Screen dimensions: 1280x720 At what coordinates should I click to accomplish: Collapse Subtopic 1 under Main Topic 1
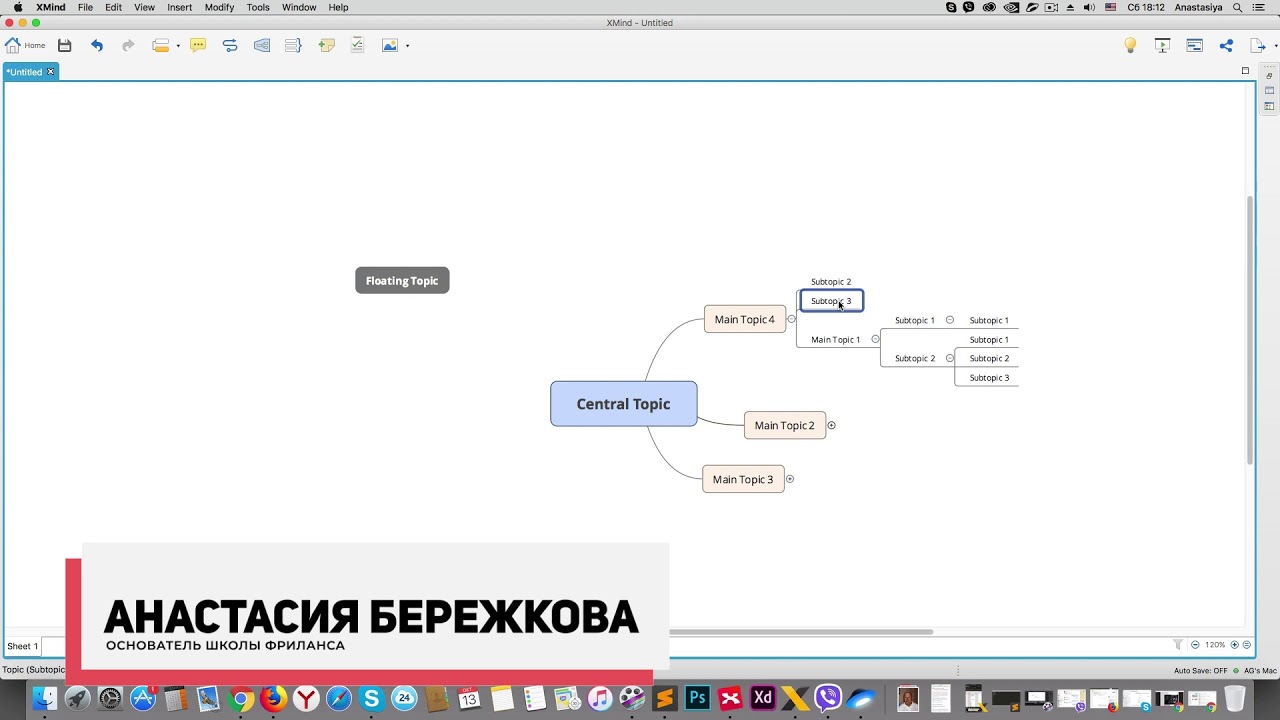950,320
